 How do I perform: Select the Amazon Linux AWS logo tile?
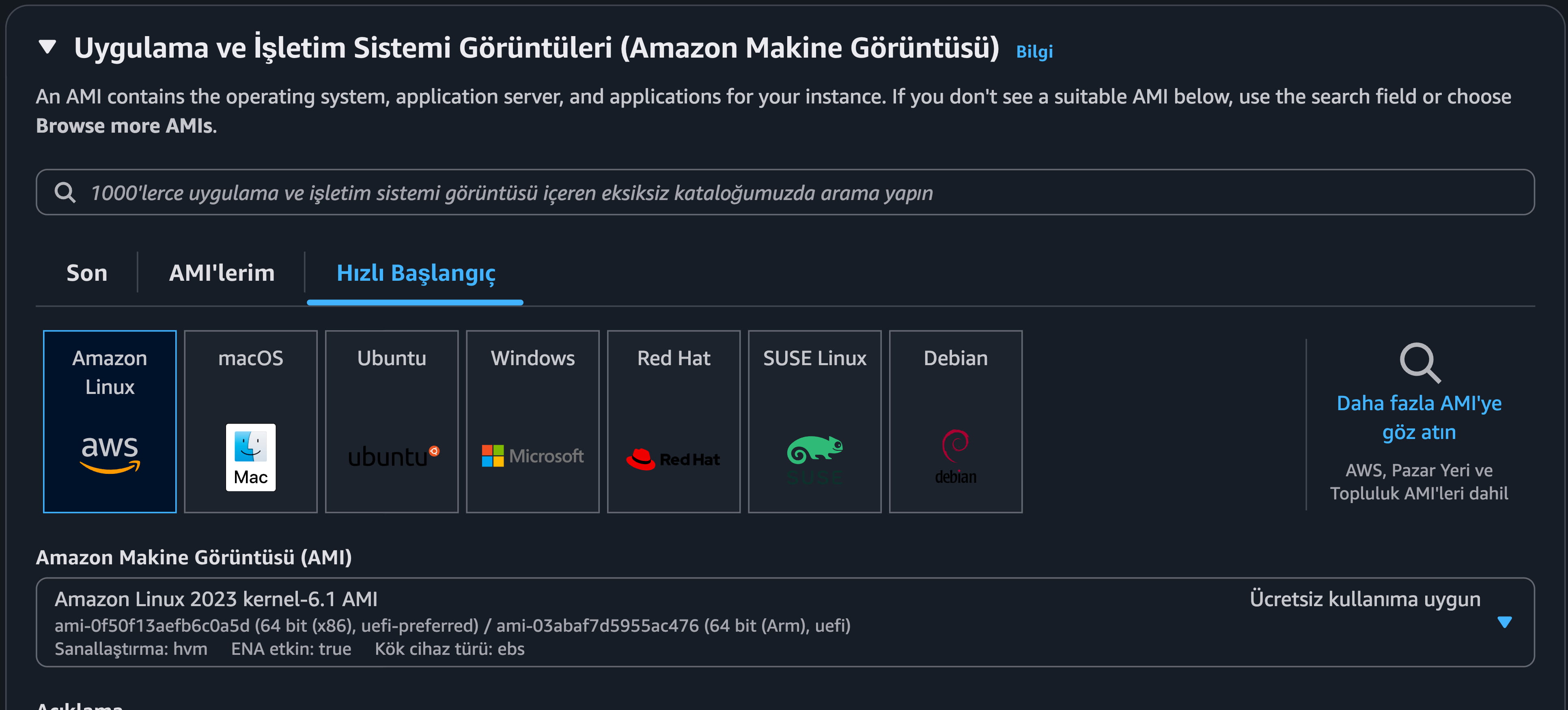click(110, 453)
